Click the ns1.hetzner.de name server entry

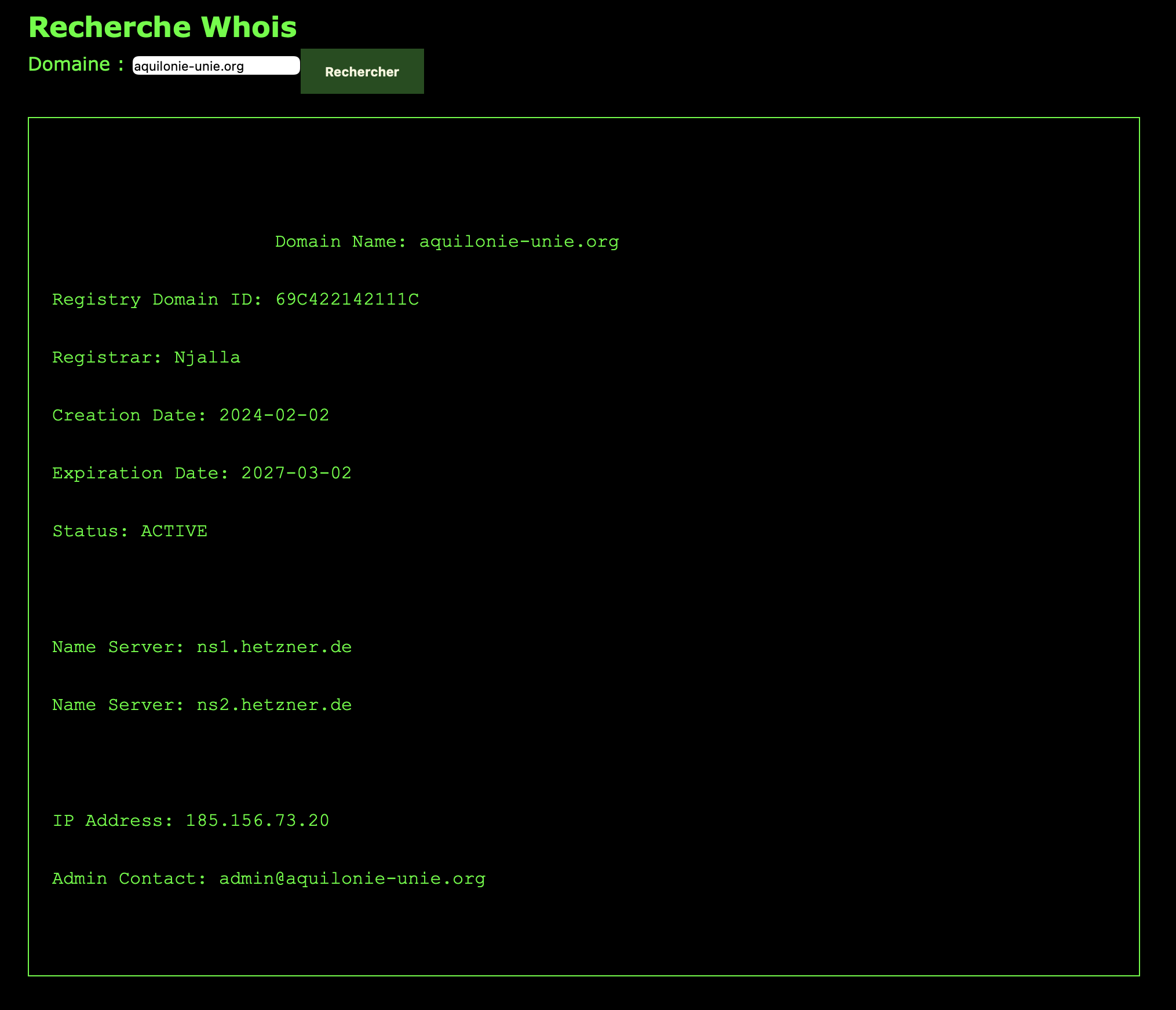tap(274, 647)
